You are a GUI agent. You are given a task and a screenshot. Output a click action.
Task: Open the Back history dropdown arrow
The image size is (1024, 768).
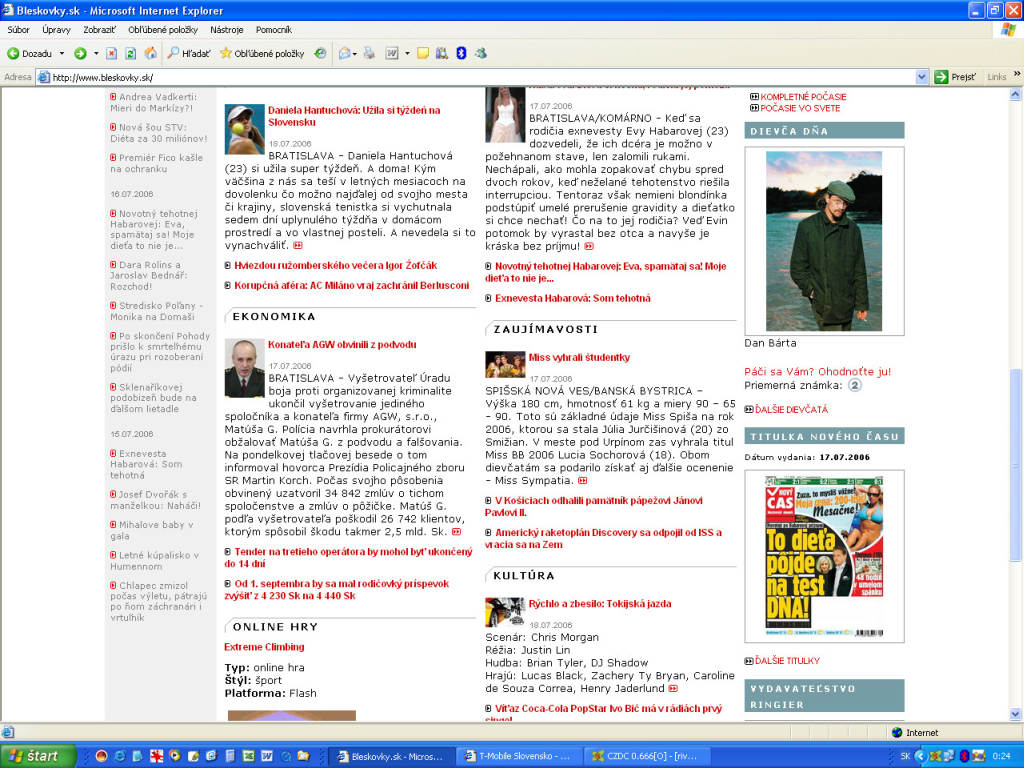click(x=62, y=54)
